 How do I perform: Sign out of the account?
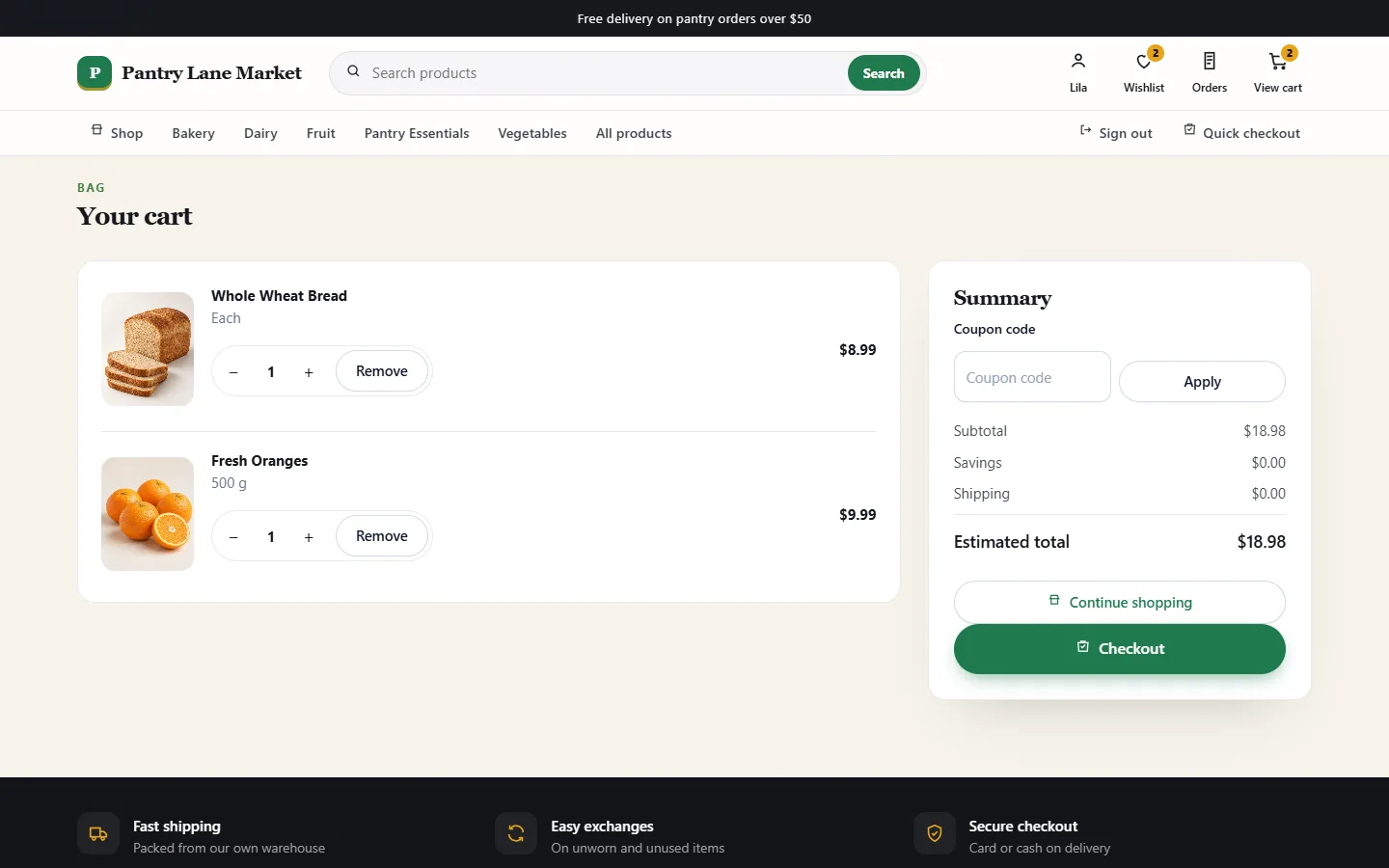coord(1116,133)
